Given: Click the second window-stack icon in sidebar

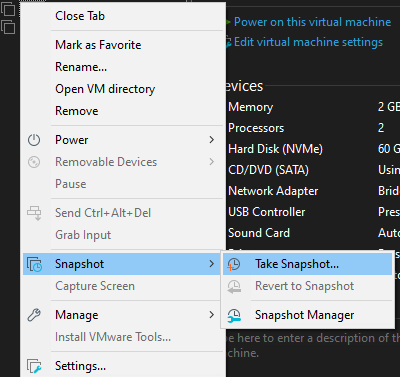Looking at the screenshot, I should pos(8,27).
